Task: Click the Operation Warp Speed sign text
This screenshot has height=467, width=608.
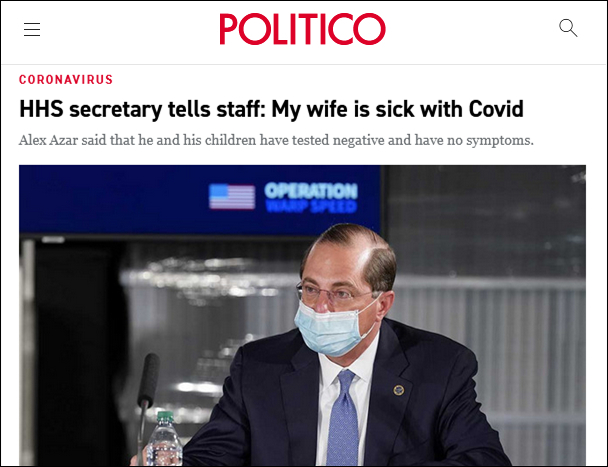Action: [x=311, y=197]
